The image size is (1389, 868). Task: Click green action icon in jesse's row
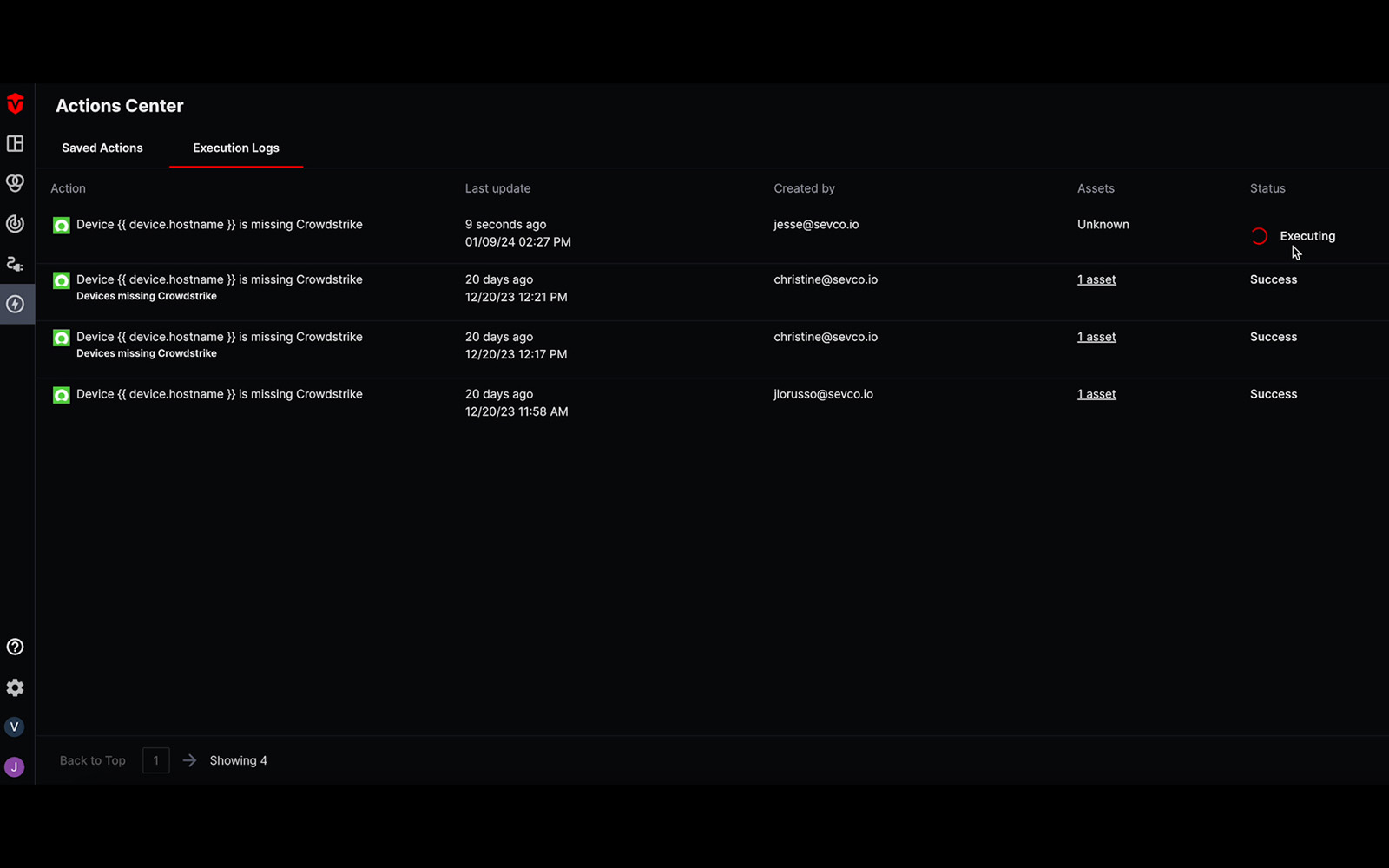(x=61, y=226)
